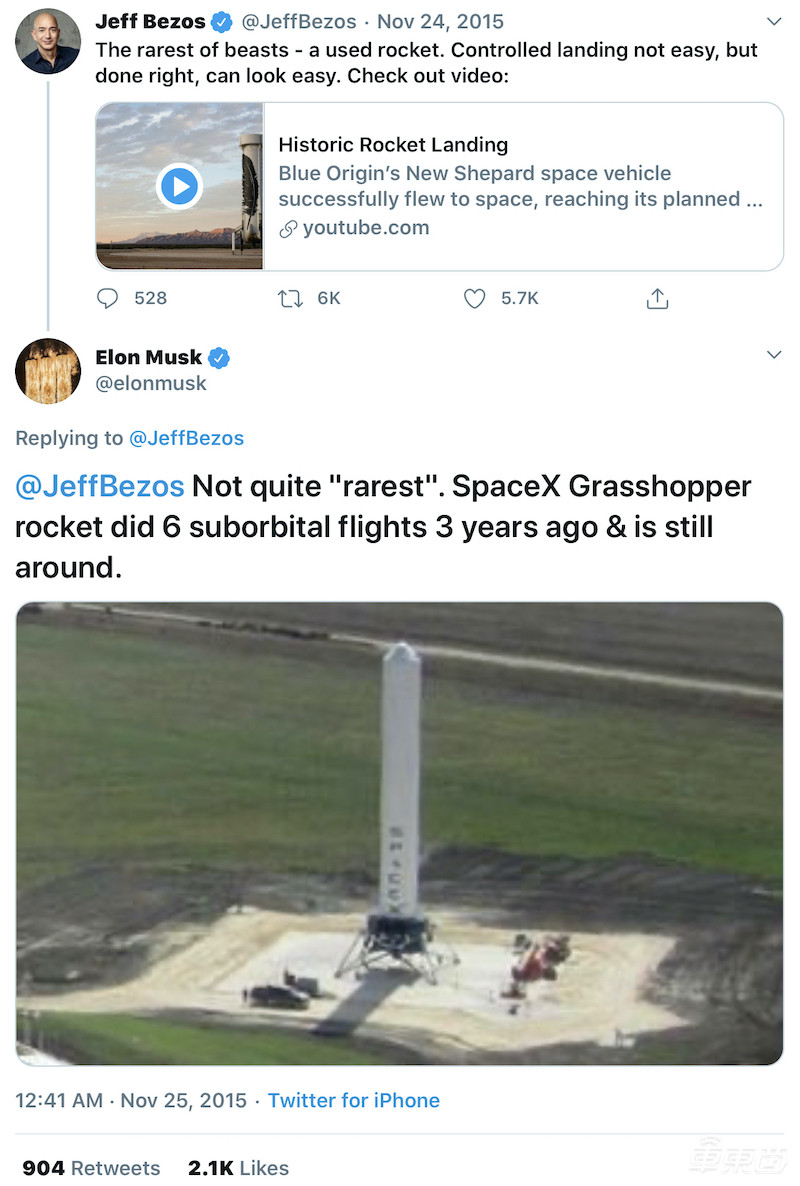Open the Twitter for iPhone source link
This screenshot has height=1186, width=800.
tap(354, 1100)
